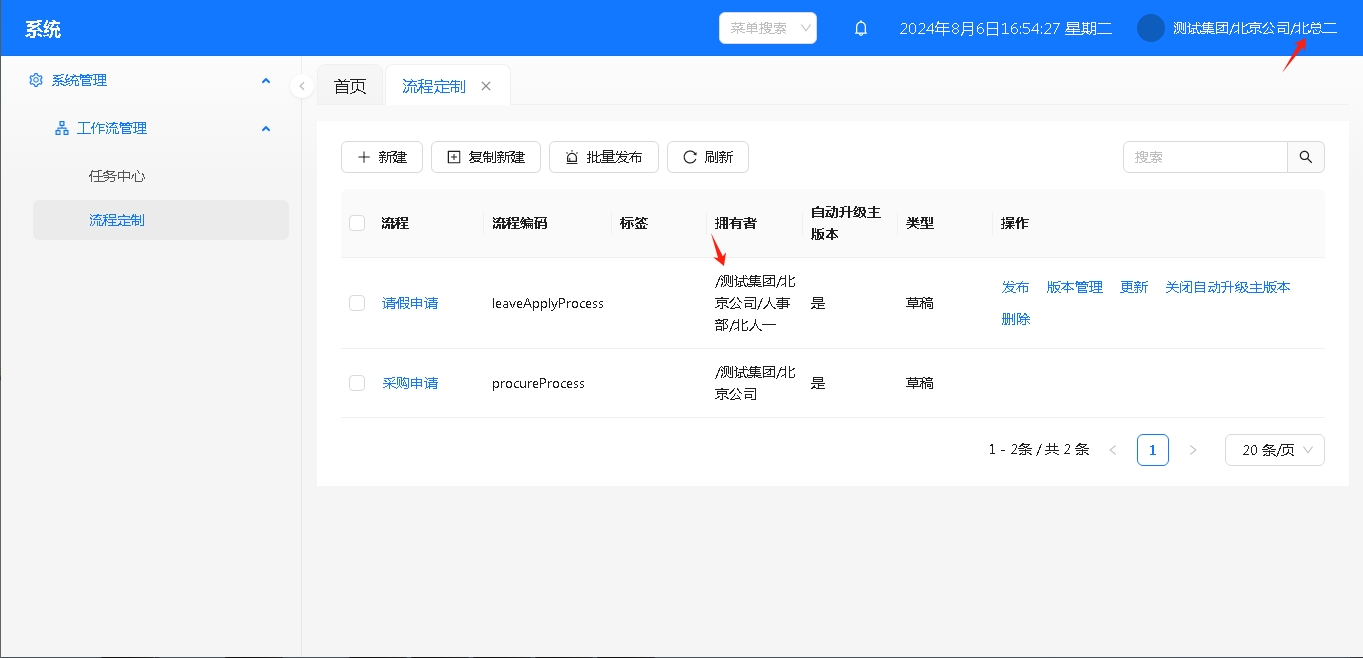Click 版本管理 for 请假申请
Image resolution: width=1363 pixels, height=658 pixels.
tap(1075, 287)
